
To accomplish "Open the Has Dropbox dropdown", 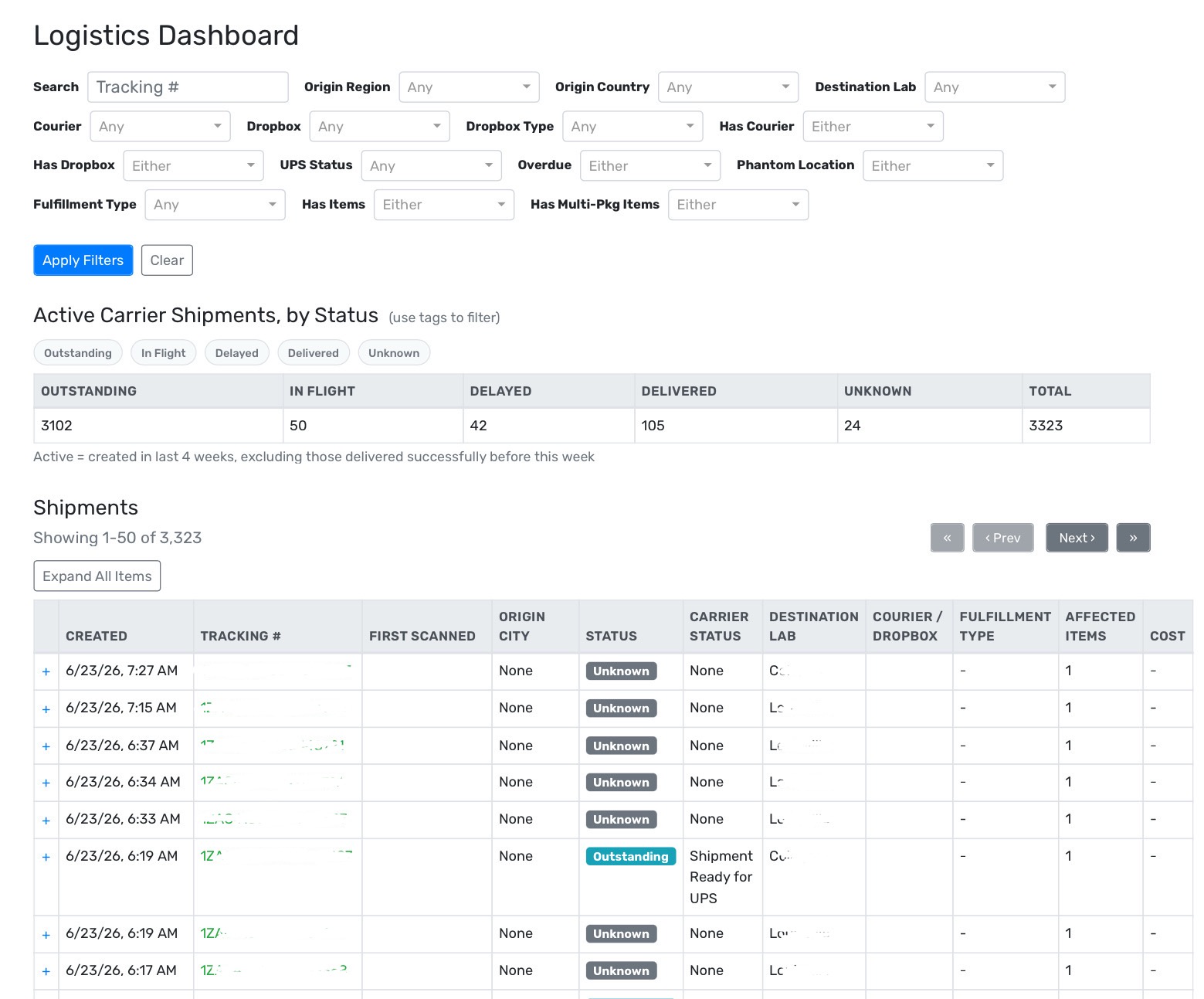I will (x=193, y=166).
